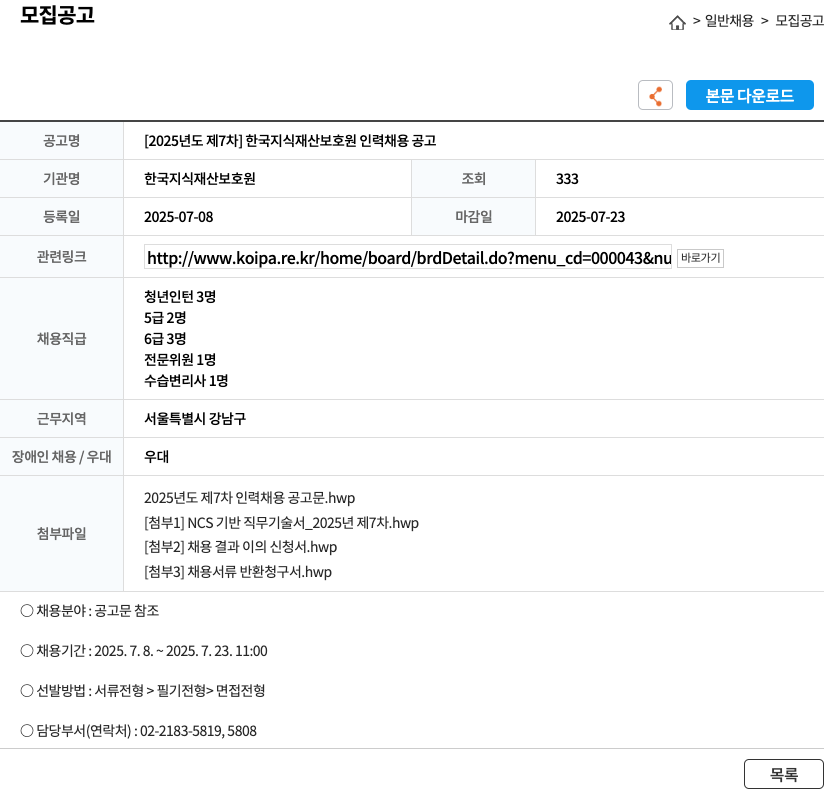Viewport: 824px width, 789px height.
Task: Click the 모집공고 page heading
Action: (x=57, y=14)
